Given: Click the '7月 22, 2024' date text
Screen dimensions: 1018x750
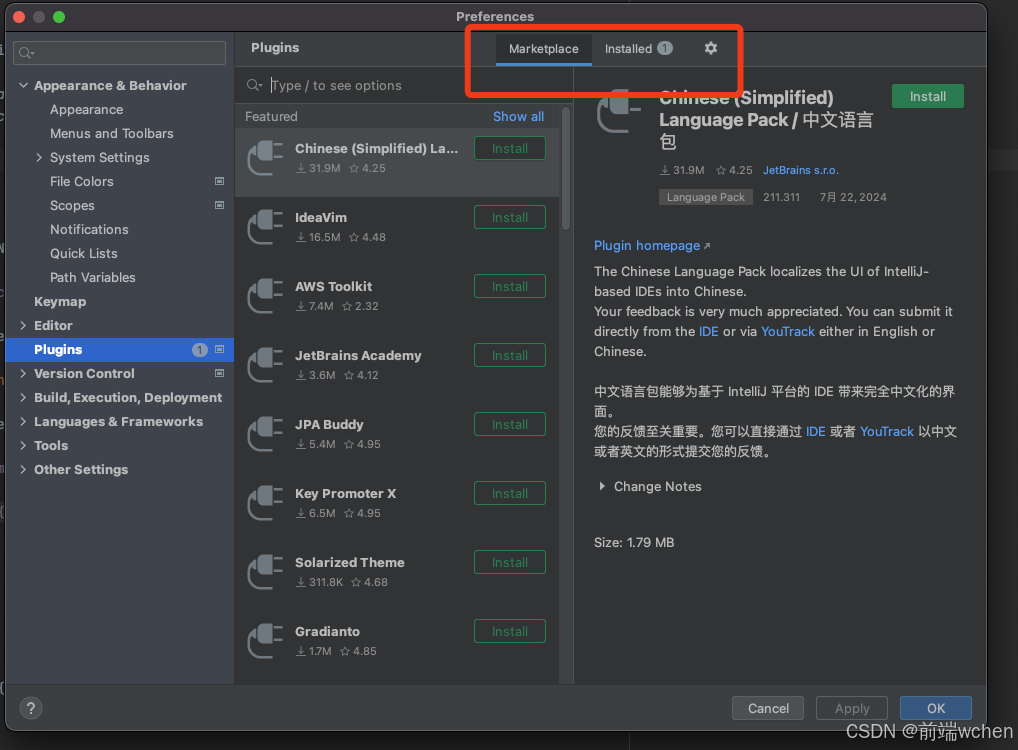Looking at the screenshot, I should coord(852,197).
